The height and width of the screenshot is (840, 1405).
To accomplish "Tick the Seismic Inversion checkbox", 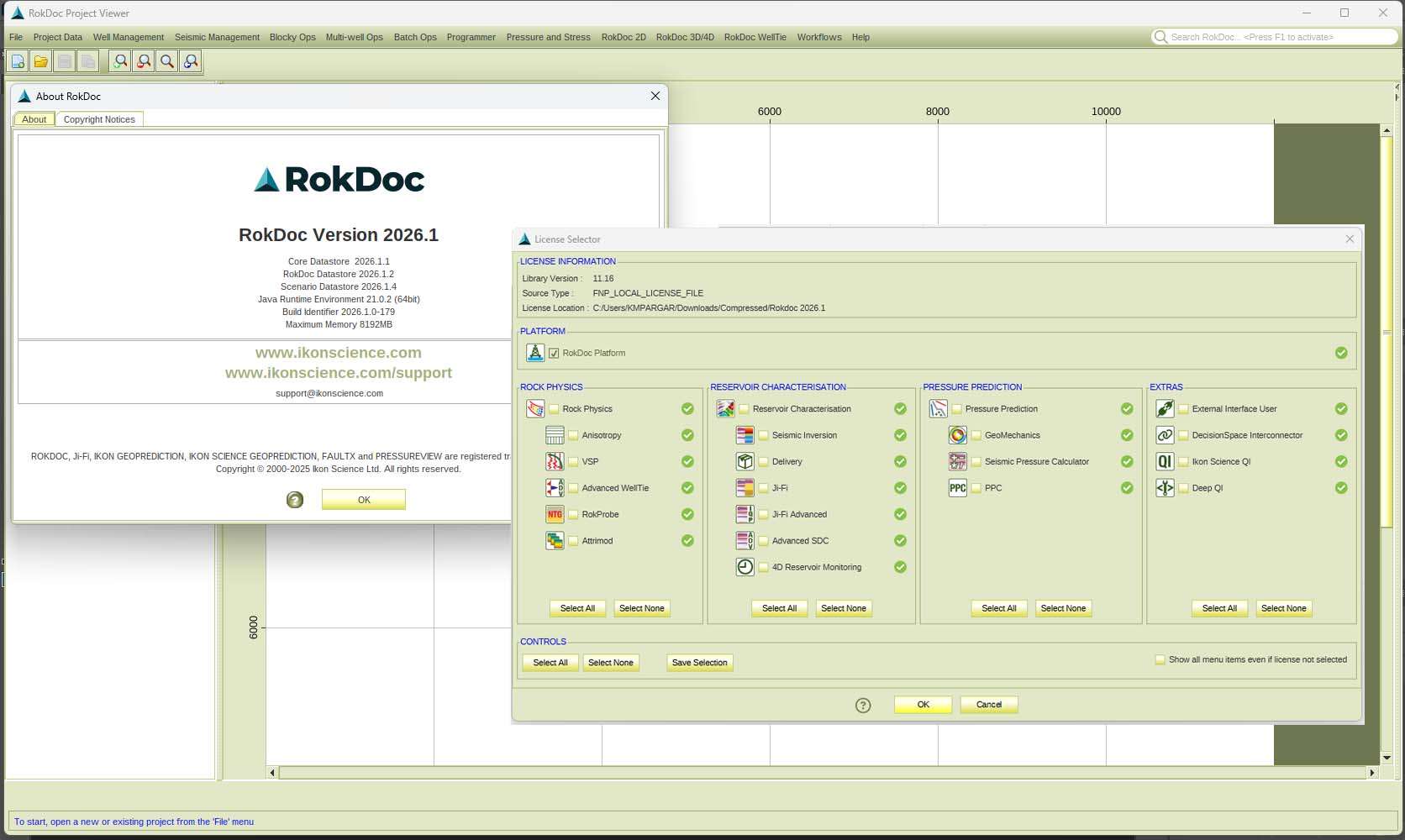I will point(764,435).
